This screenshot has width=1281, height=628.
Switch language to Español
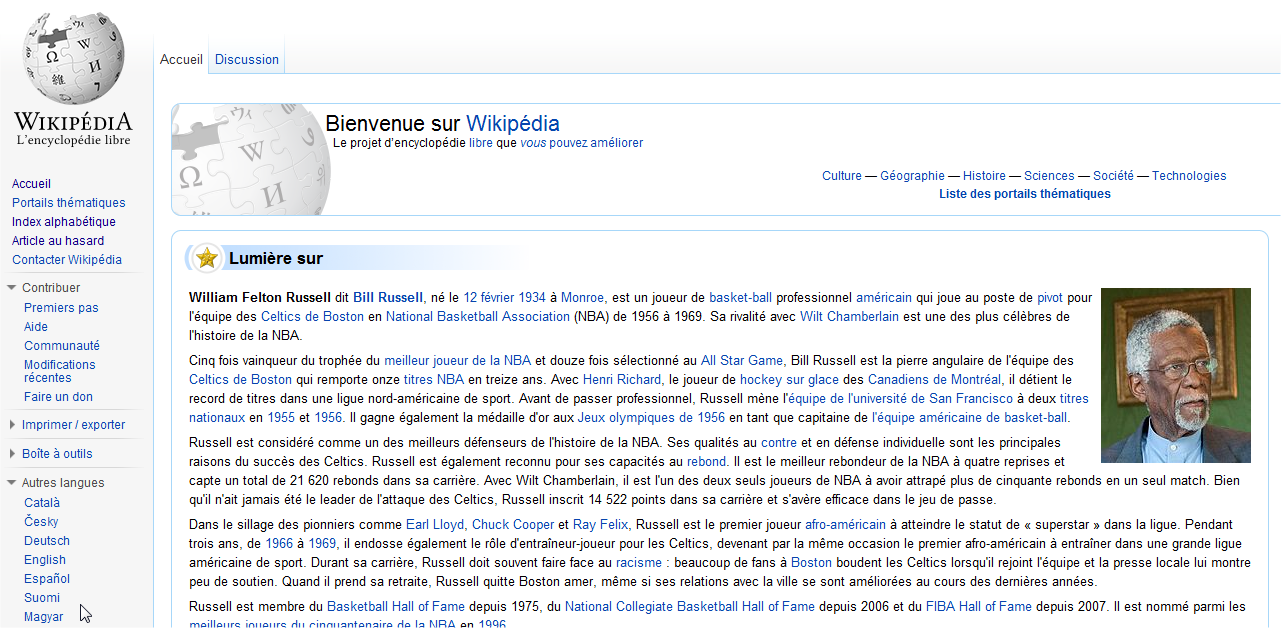point(47,579)
